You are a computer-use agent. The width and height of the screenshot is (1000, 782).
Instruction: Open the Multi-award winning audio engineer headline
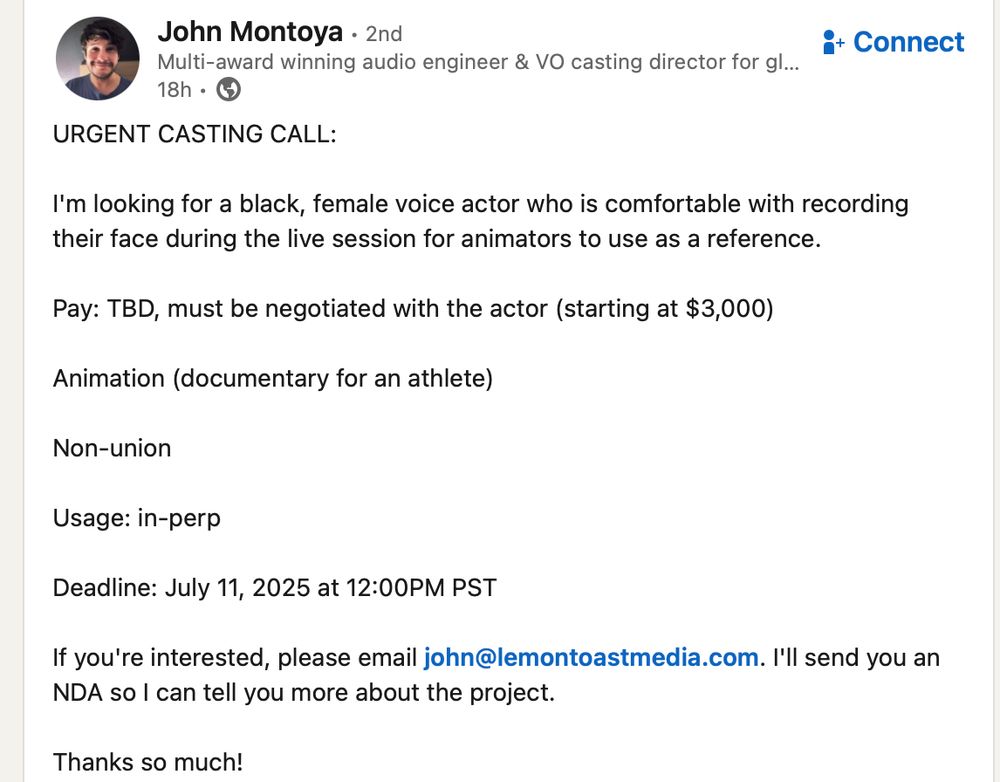pyautogui.click(x=478, y=62)
